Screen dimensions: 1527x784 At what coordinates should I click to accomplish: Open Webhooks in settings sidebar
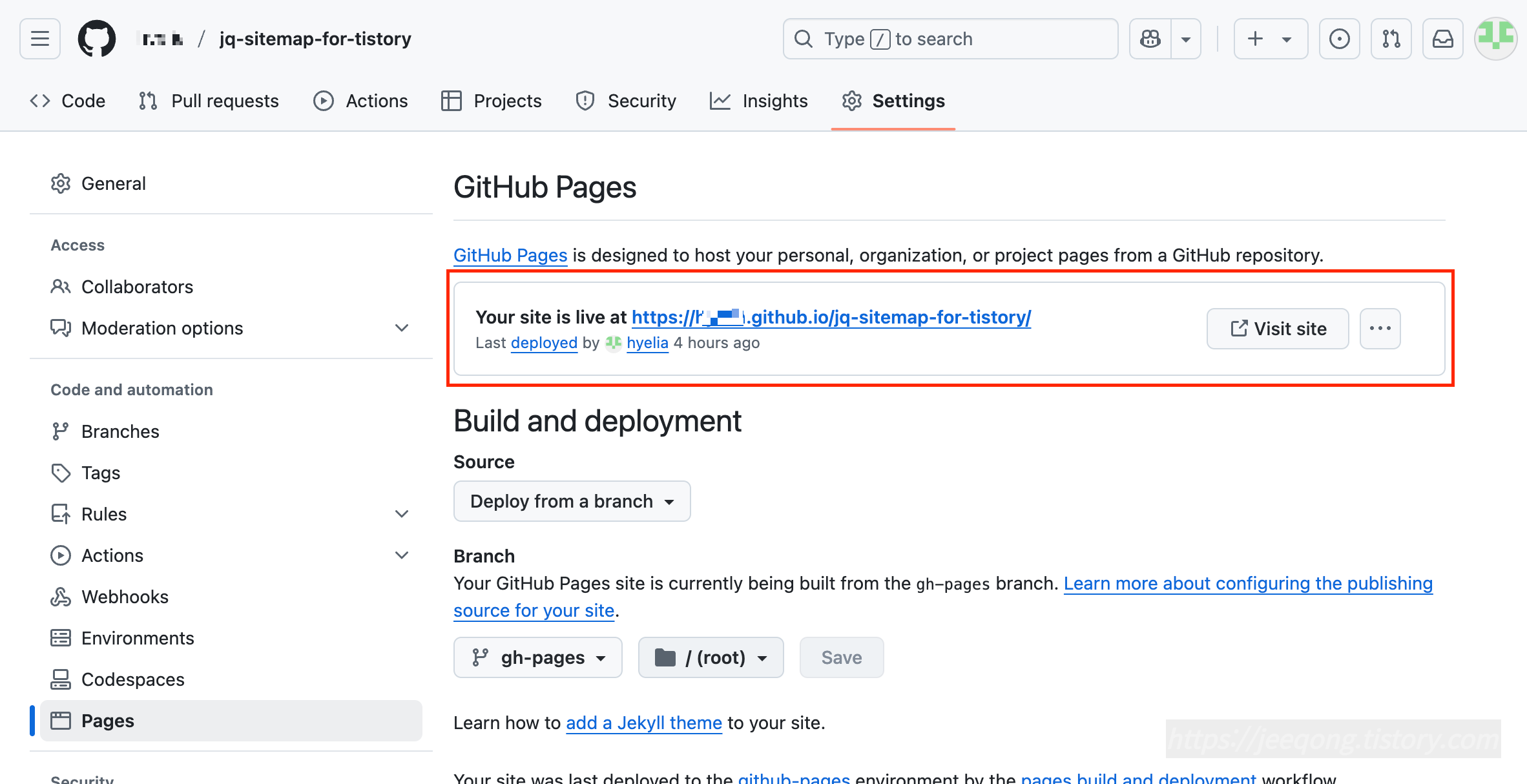(125, 597)
